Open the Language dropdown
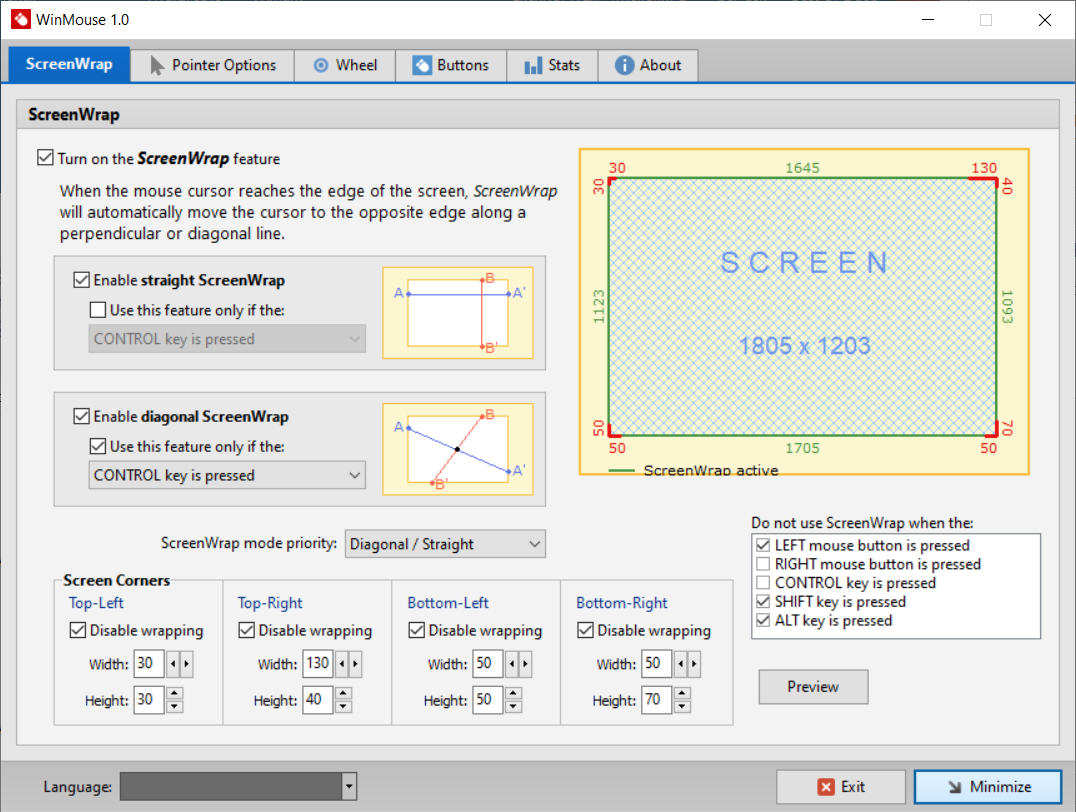Image resolution: width=1076 pixels, height=812 pixels. click(x=238, y=787)
